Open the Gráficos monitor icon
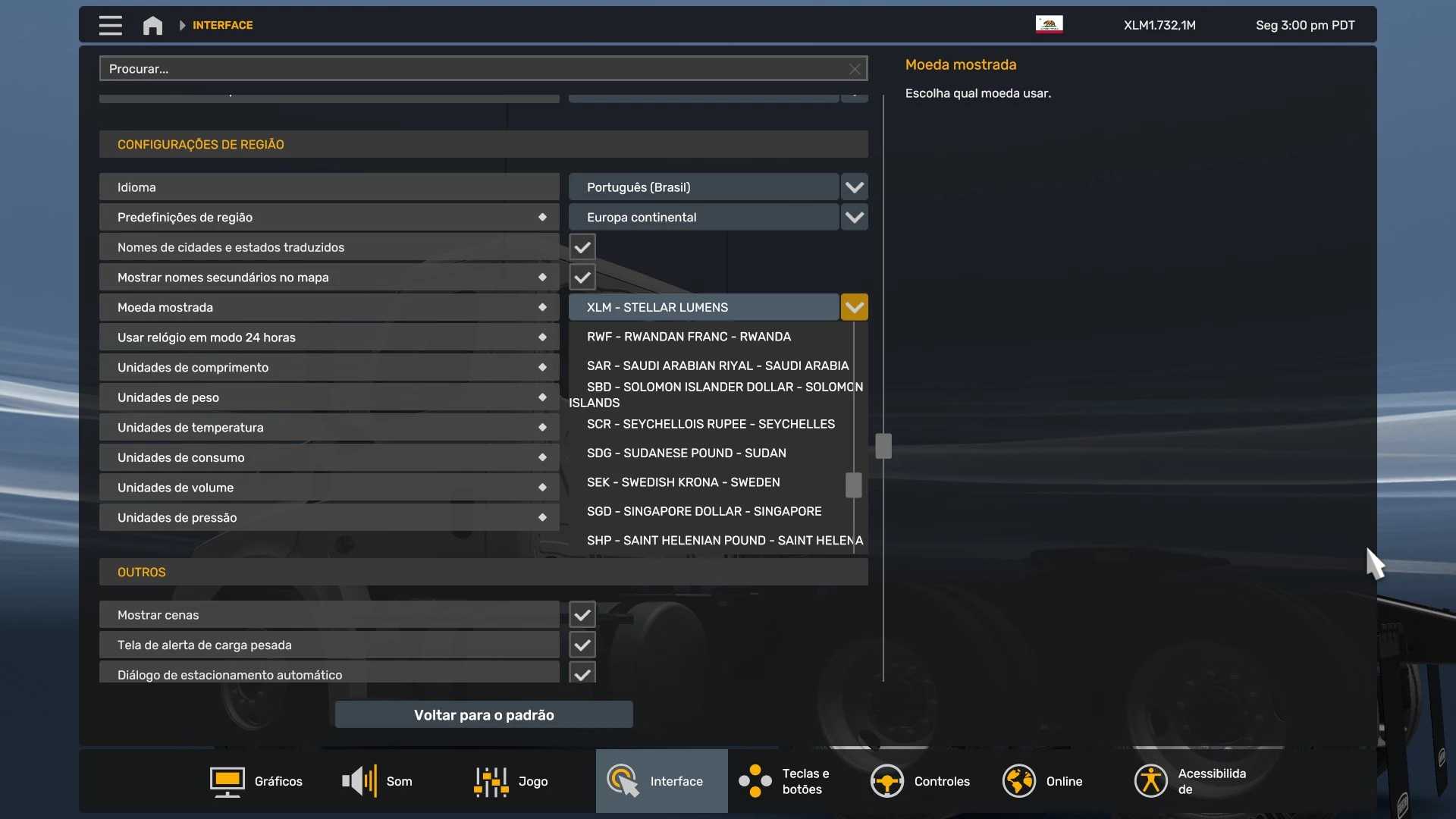This screenshot has height=819, width=1456. click(x=227, y=781)
